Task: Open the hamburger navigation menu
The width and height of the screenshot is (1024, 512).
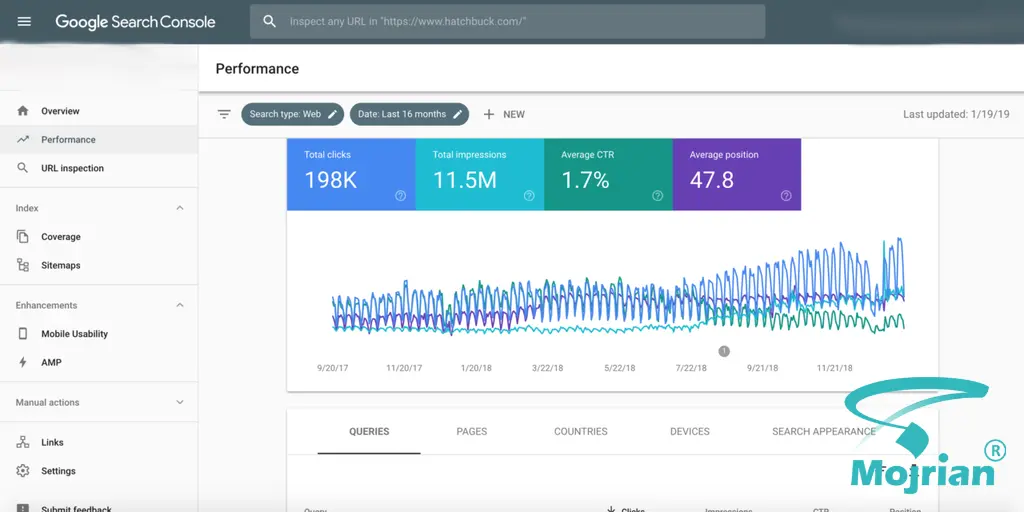Action: pyautogui.click(x=24, y=22)
